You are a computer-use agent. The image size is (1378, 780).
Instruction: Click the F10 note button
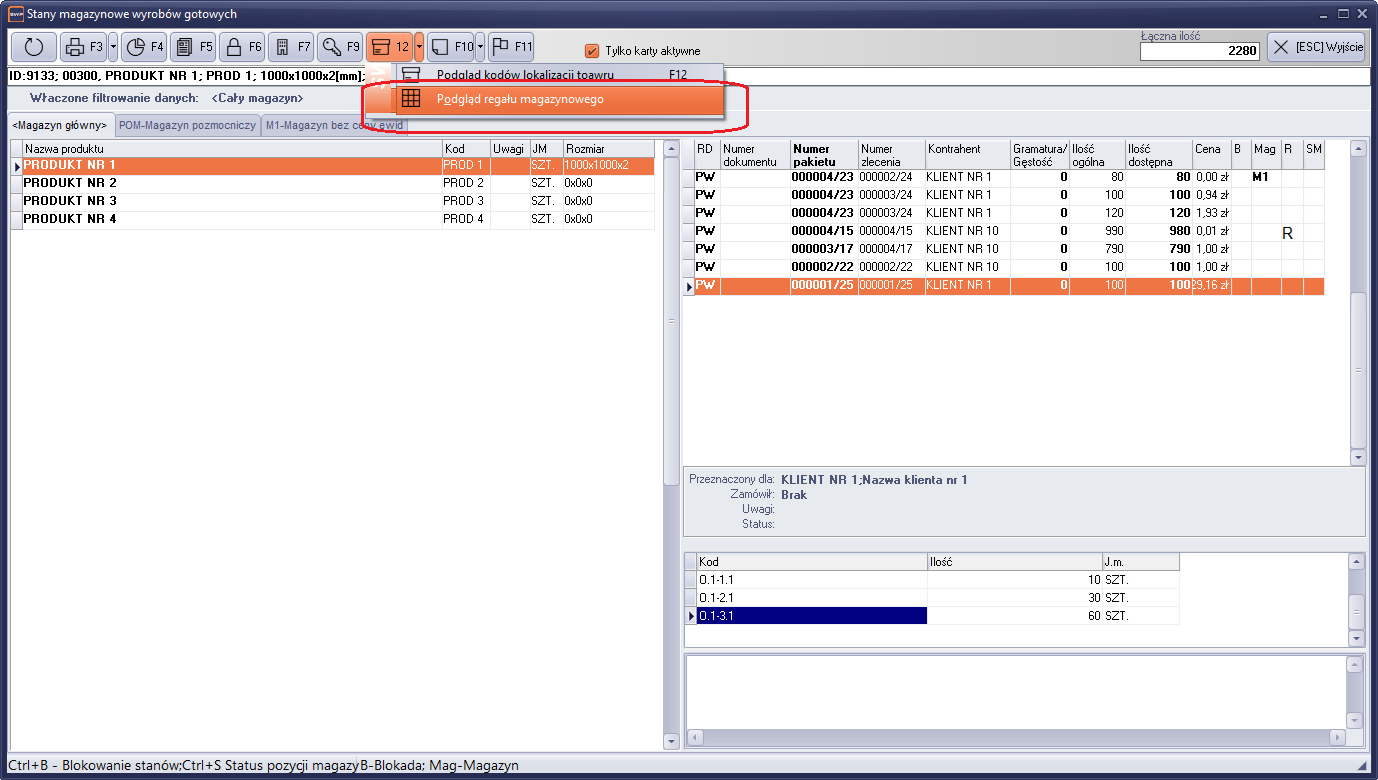coord(450,47)
